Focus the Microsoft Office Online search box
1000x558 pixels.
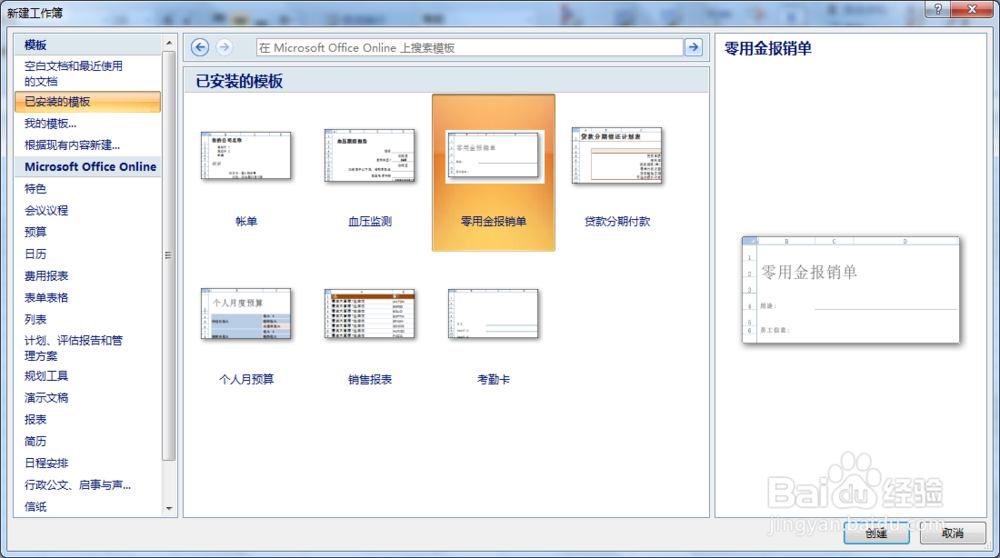[469, 48]
